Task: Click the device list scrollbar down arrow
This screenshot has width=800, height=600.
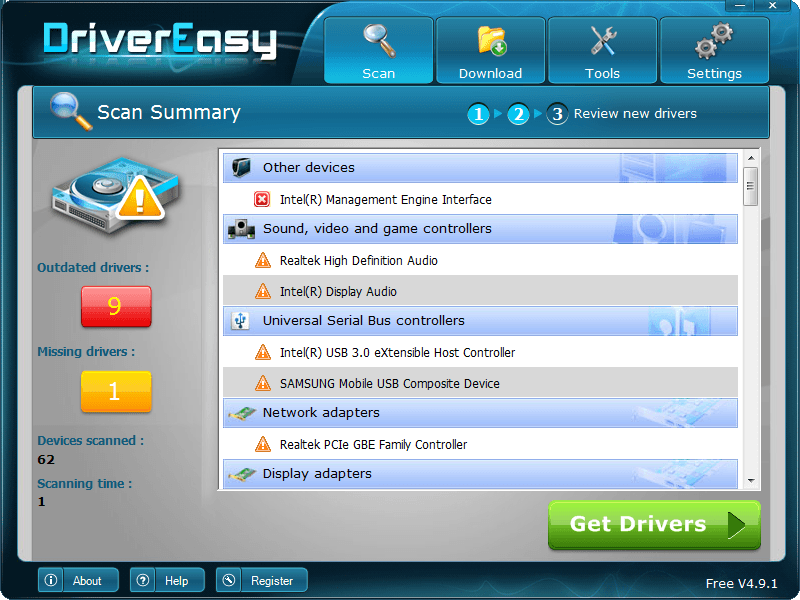Action: pos(751,482)
